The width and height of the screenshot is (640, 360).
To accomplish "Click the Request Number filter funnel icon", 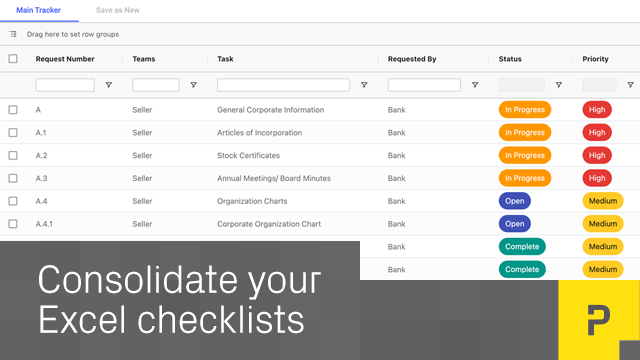I will [x=109, y=85].
